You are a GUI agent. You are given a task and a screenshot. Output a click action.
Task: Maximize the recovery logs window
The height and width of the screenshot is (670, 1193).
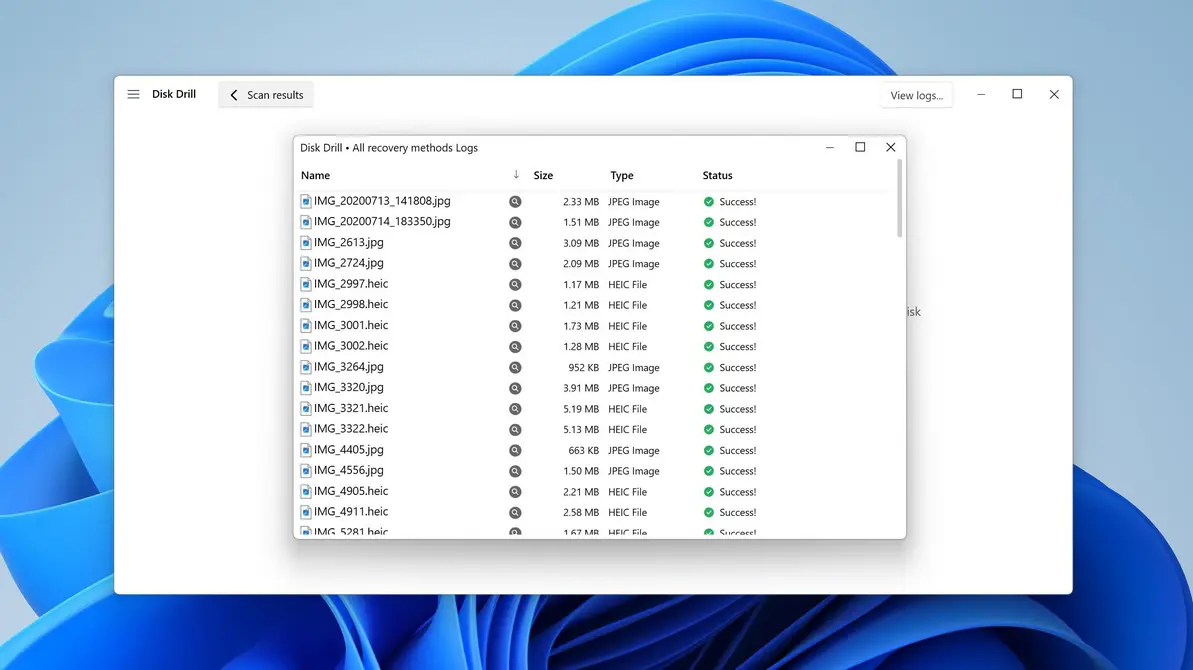pyautogui.click(x=860, y=148)
